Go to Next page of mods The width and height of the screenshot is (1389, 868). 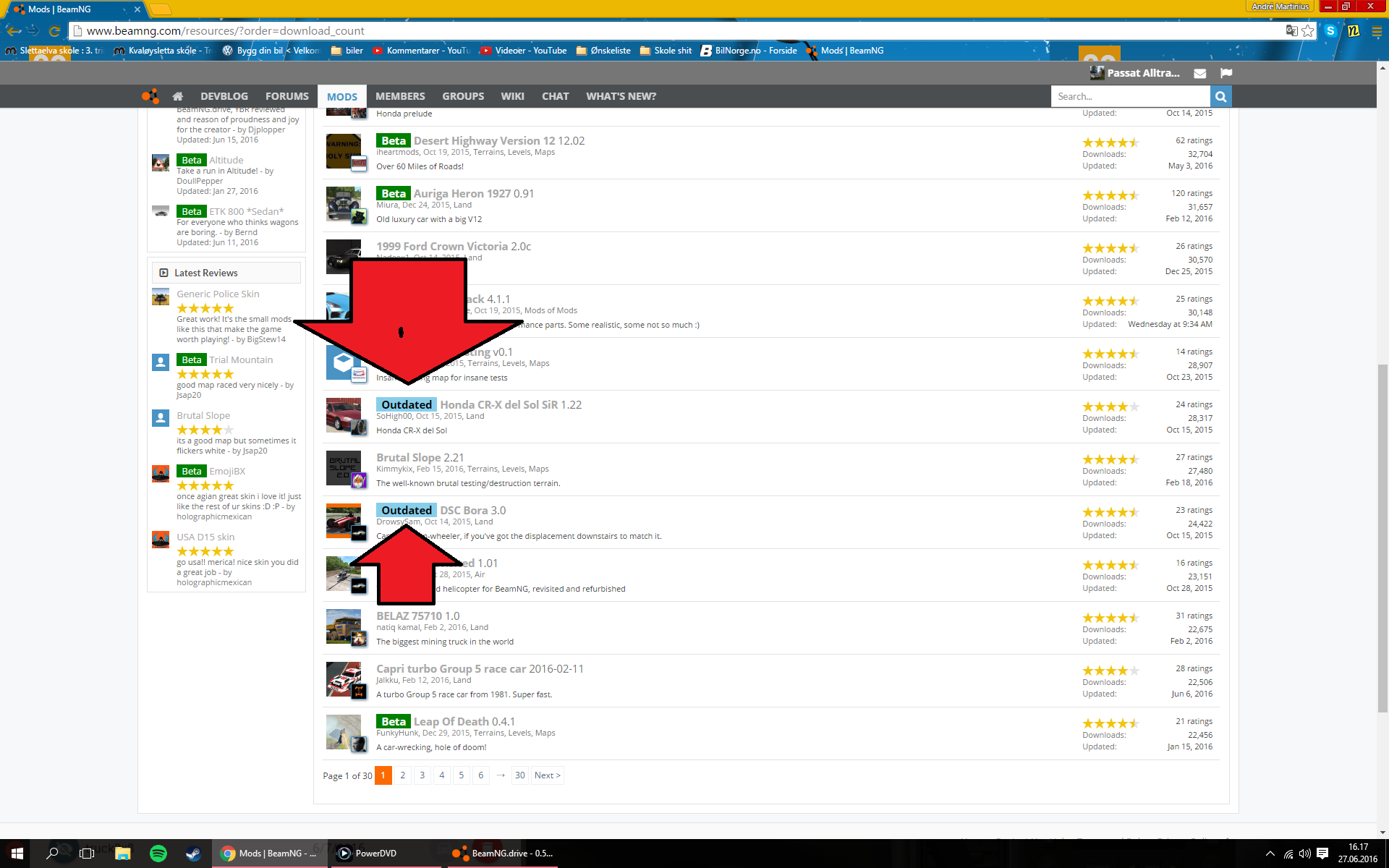[x=547, y=775]
